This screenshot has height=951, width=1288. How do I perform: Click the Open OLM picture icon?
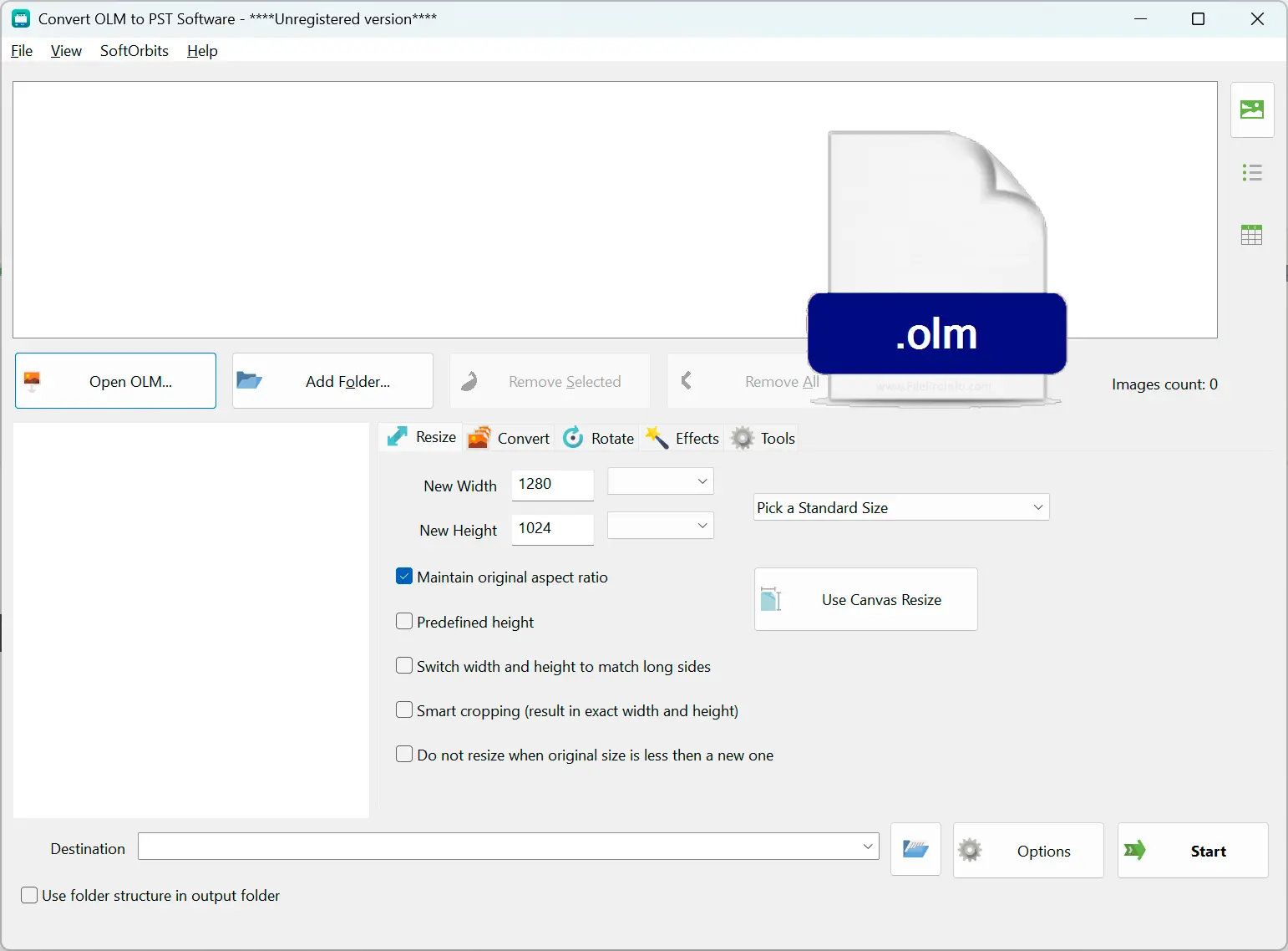[32, 382]
